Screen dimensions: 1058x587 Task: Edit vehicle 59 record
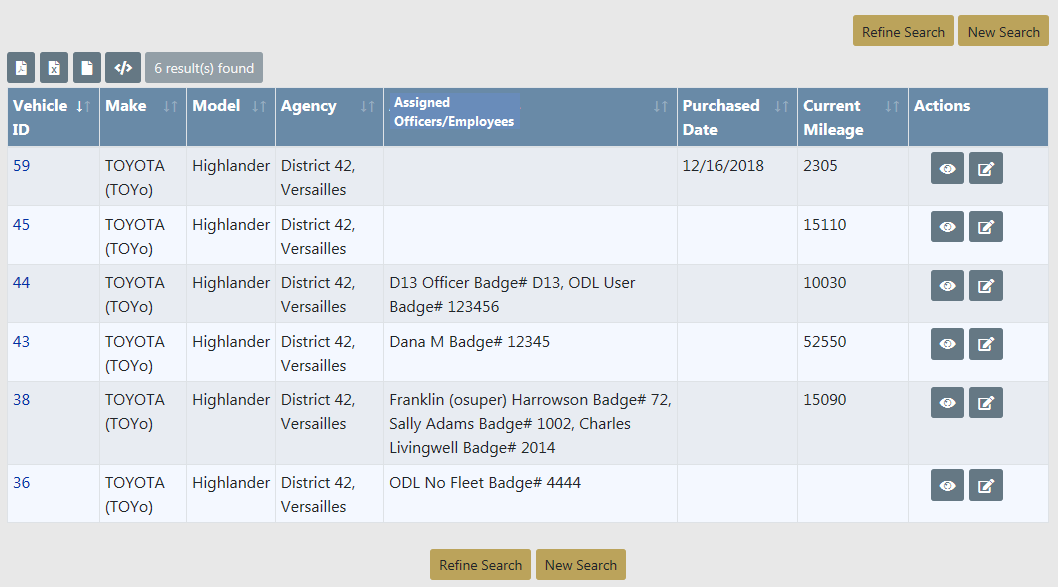[985, 168]
